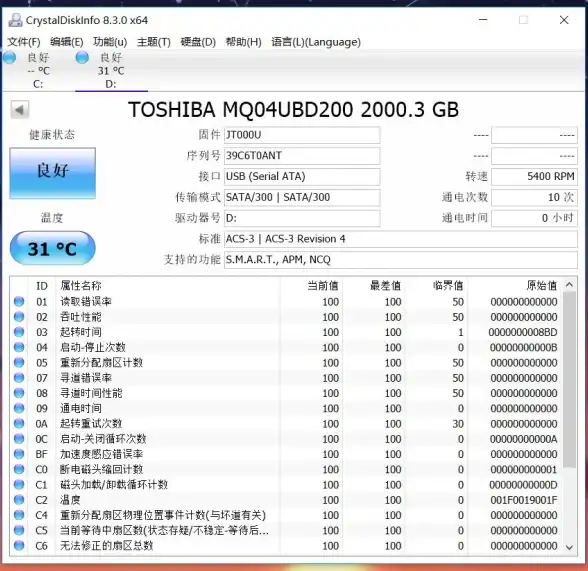Click status orb for 07 寻道错误率 row

(x=19, y=378)
